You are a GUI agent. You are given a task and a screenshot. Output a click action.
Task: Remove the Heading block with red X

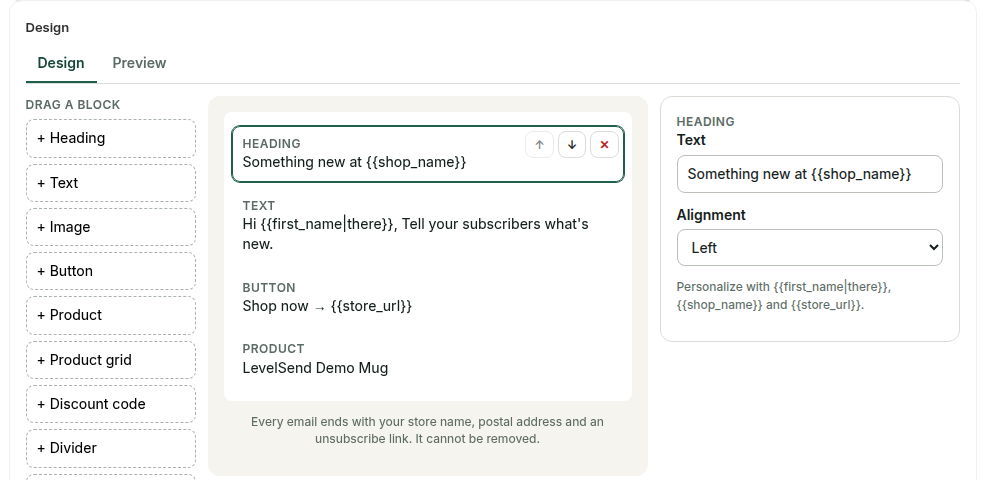pos(604,145)
